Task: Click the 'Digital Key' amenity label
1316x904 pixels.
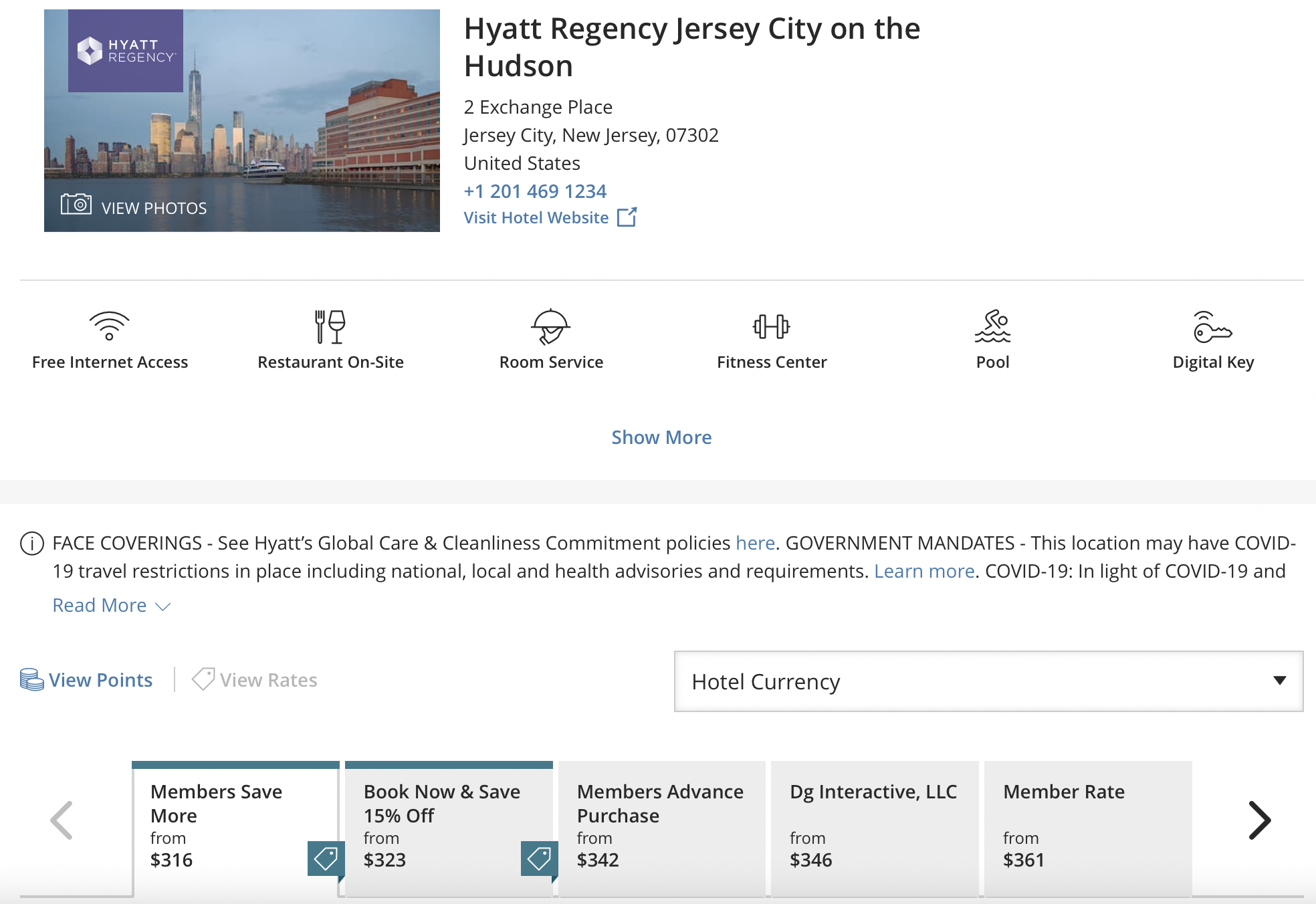Action: (1213, 362)
